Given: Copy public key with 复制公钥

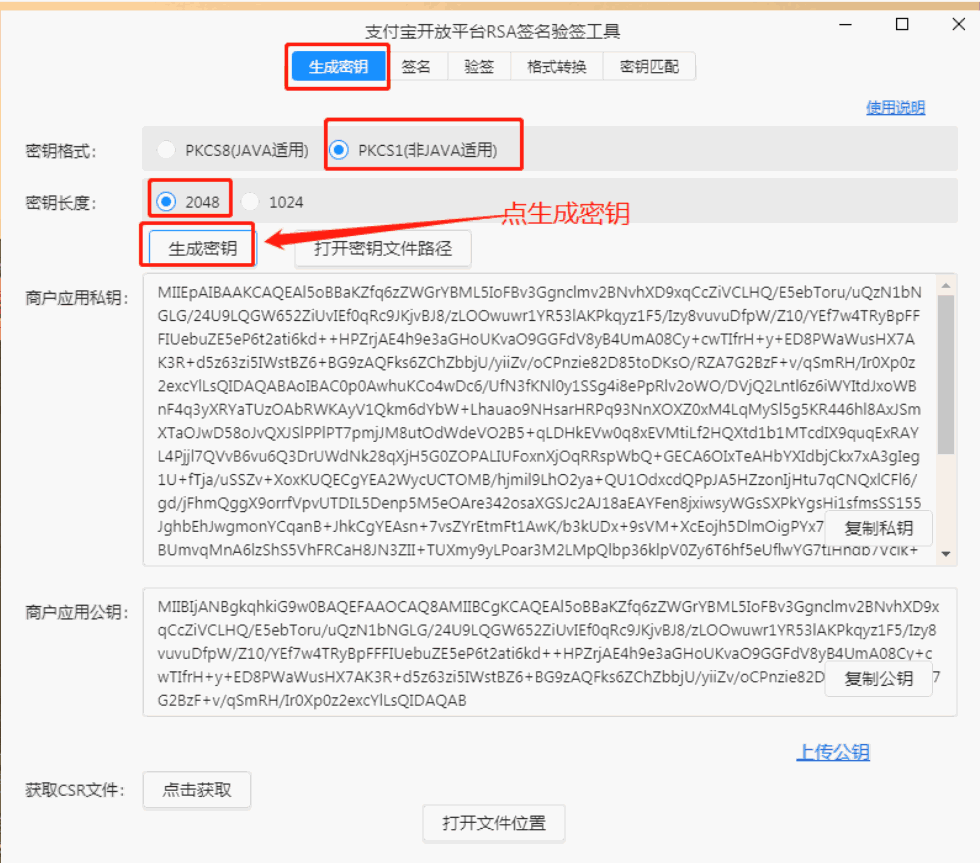Looking at the screenshot, I should coord(879,679).
